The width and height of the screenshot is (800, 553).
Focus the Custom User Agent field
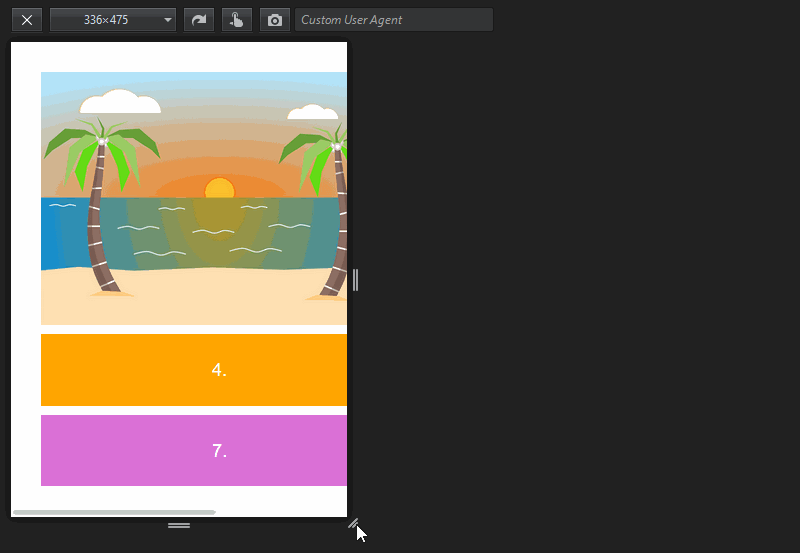394,20
